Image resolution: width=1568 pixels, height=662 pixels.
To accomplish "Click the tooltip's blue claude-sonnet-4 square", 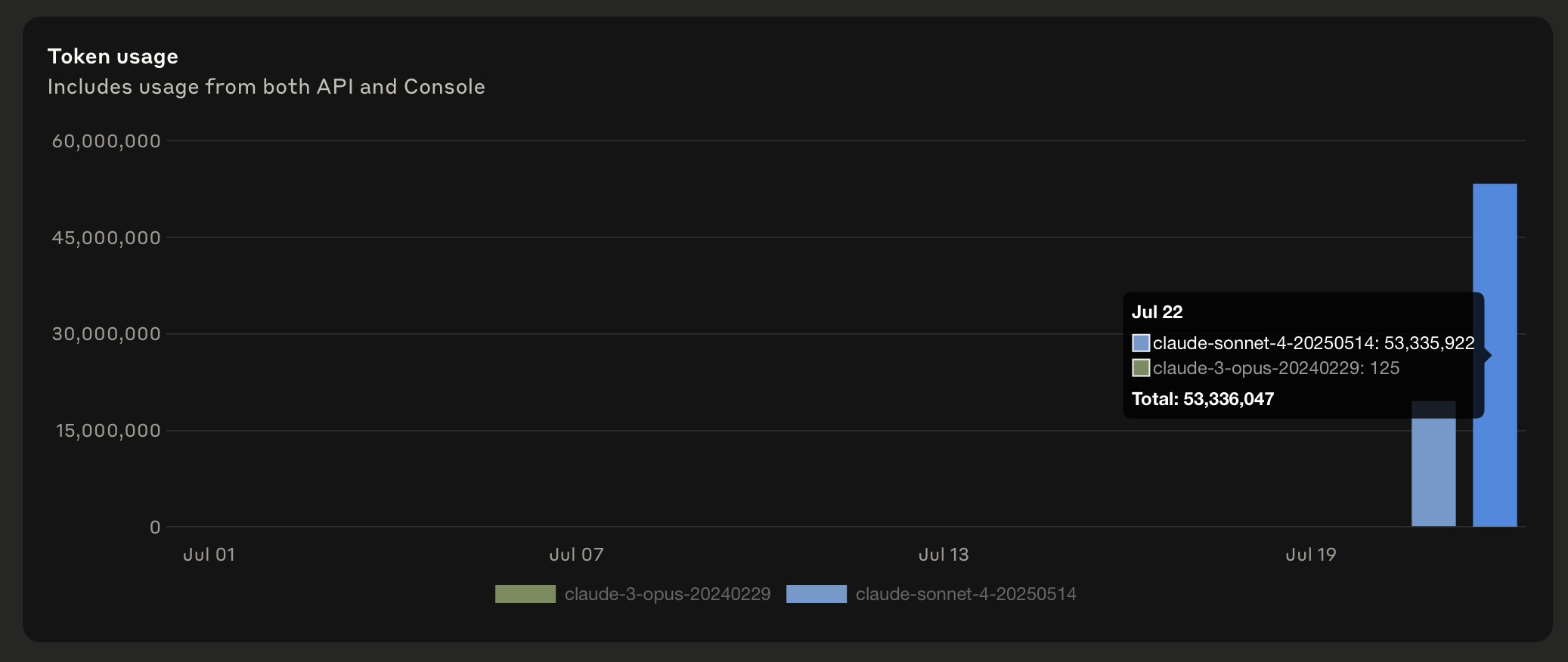I will tap(1141, 343).
